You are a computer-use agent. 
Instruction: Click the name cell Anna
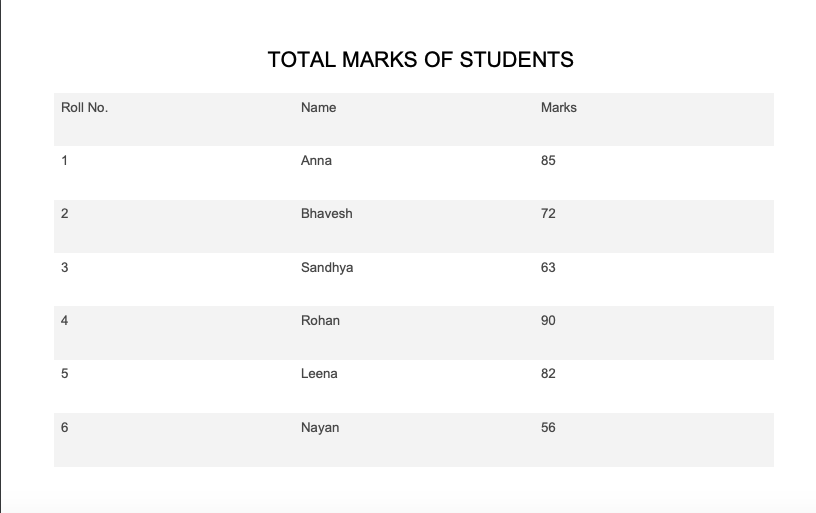316,160
